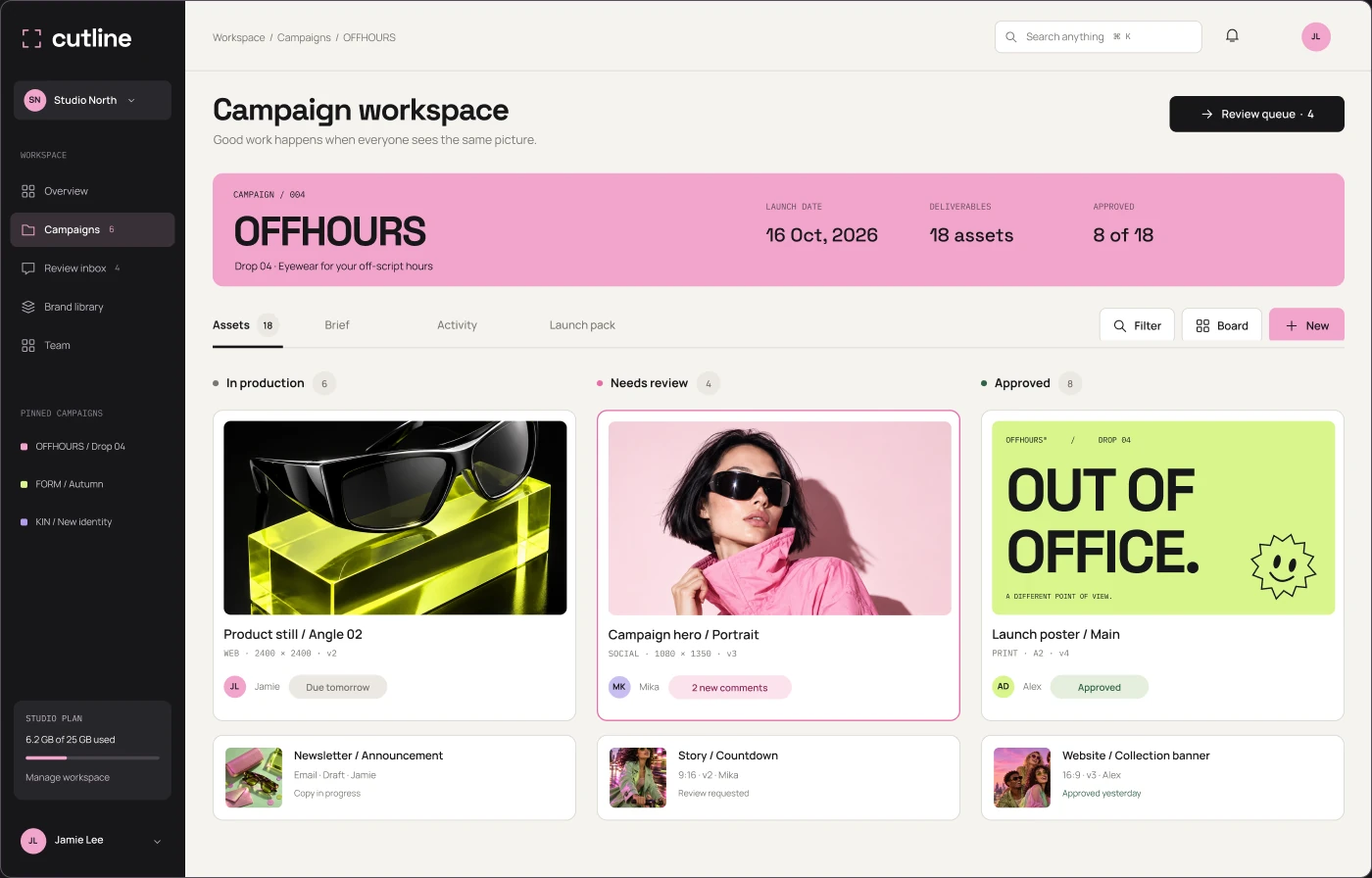This screenshot has width=1372, height=878.
Task: Select the Assets tab
Action: 247,325
